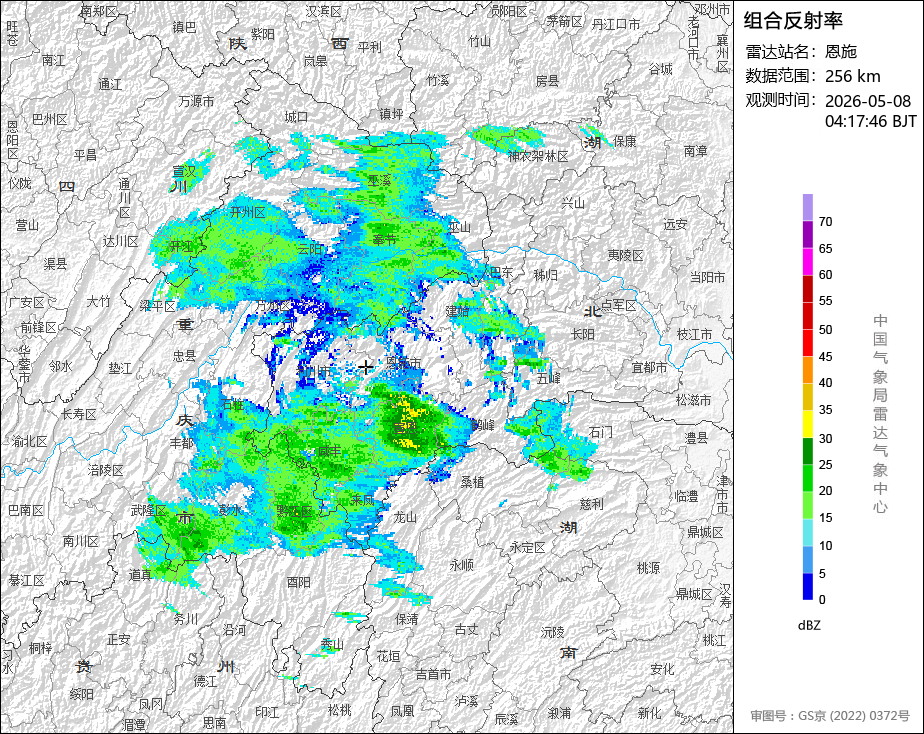The height and width of the screenshot is (734, 924).
Task: Click the 万源市 city label
Action: [196, 101]
